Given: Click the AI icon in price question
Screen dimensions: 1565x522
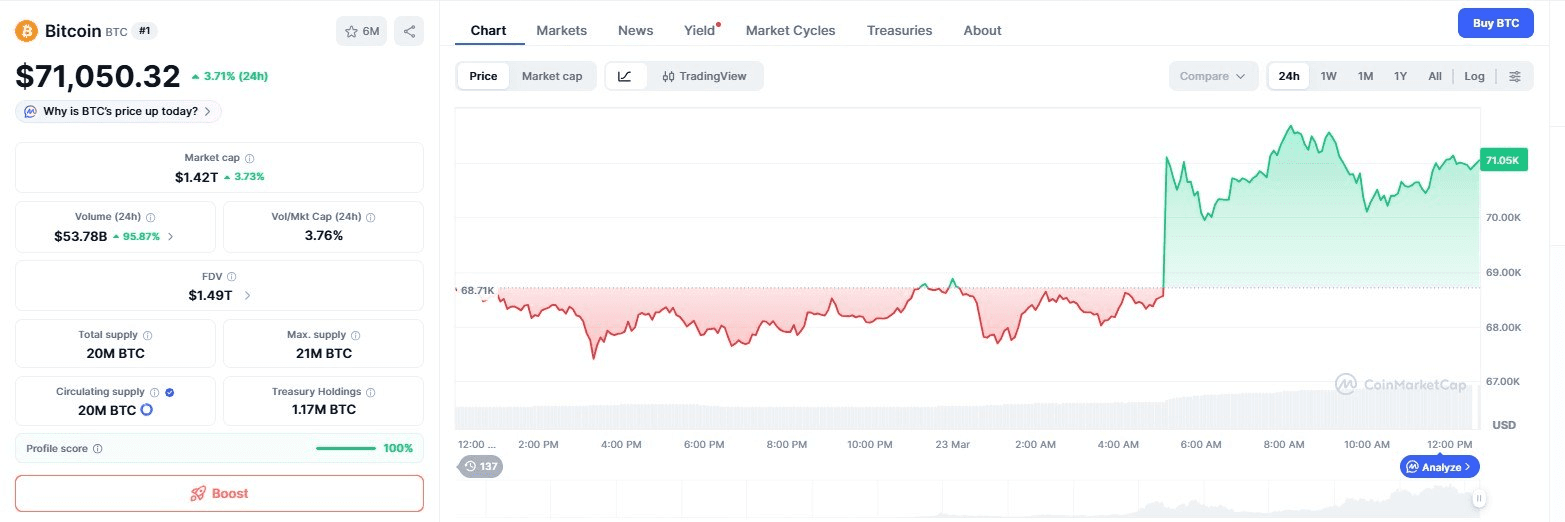Looking at the screenshot, I should coord(30,111).
